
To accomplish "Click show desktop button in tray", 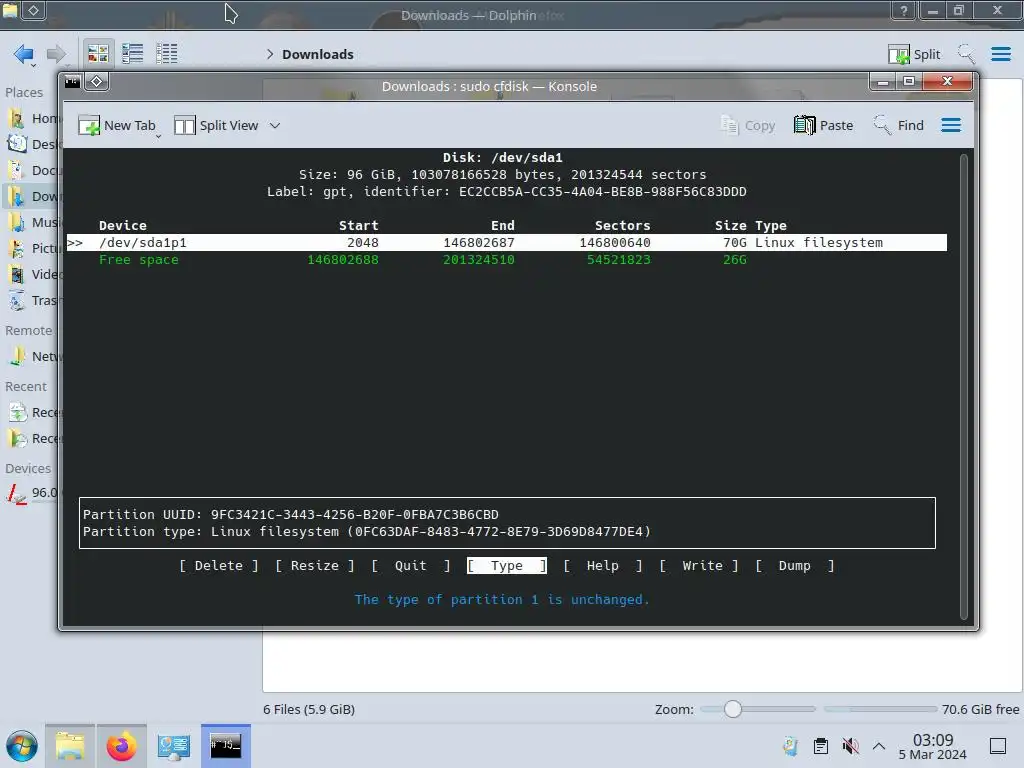I will pos(998,746).
